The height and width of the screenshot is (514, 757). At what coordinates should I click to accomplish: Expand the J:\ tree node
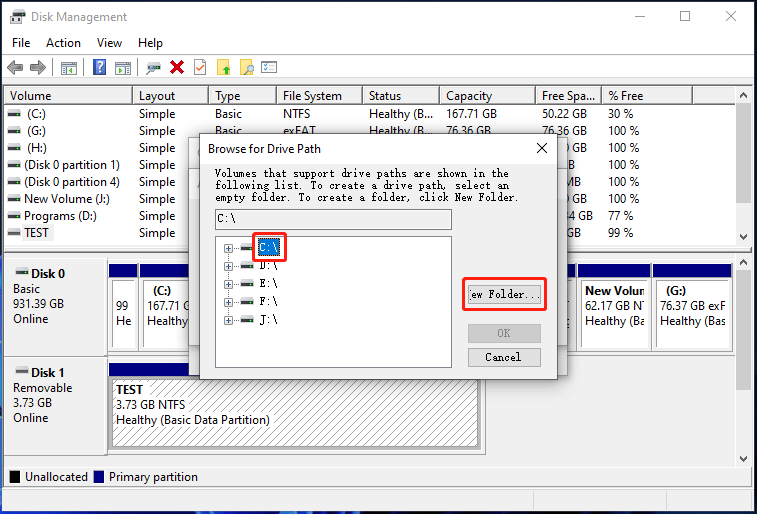coord(228,320)
